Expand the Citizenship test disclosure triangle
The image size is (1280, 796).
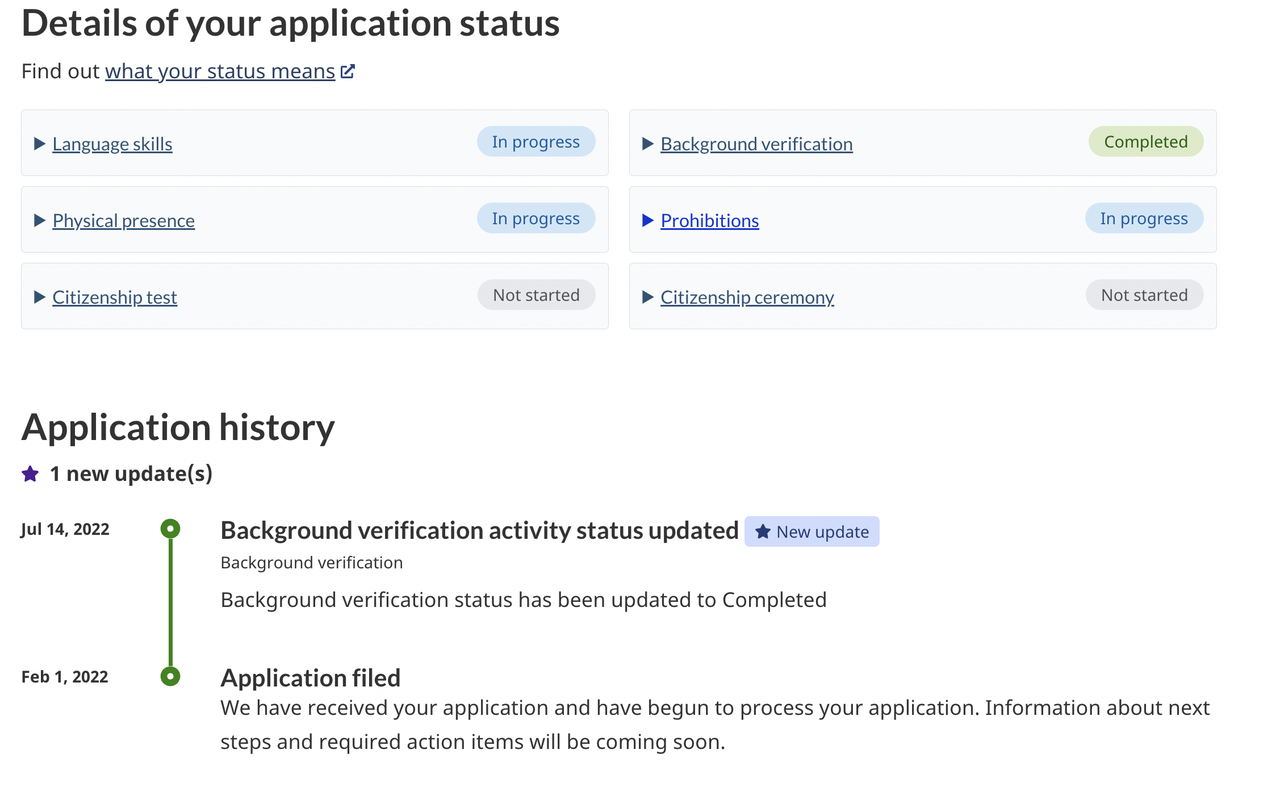[x=40, y=297]
